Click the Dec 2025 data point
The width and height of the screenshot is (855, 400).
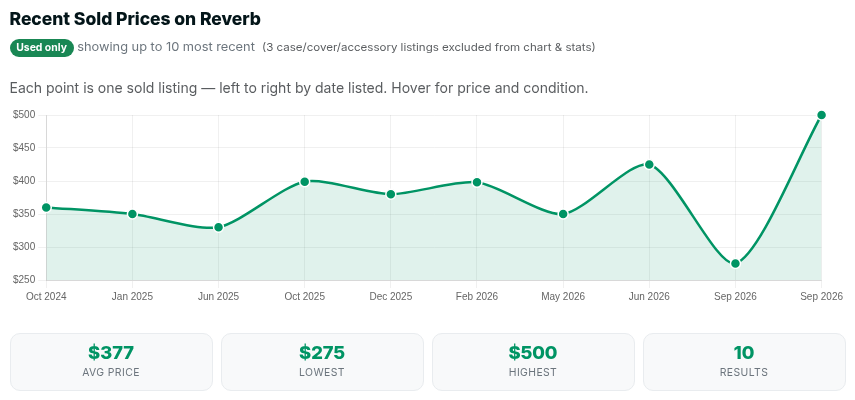point(390,195)
